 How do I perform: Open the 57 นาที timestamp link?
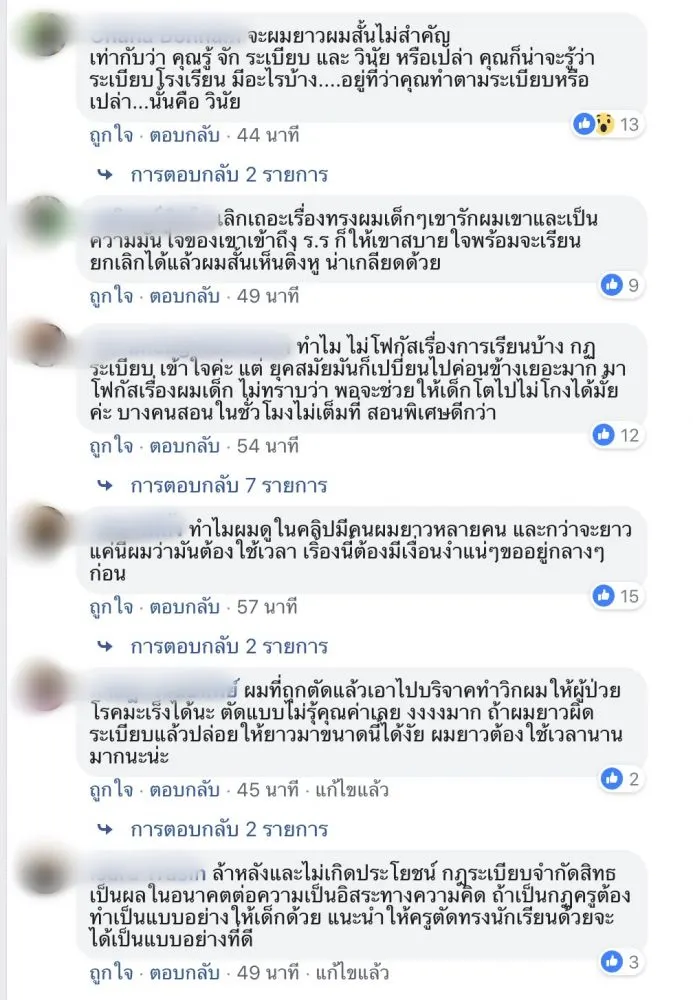coord(267,607)
